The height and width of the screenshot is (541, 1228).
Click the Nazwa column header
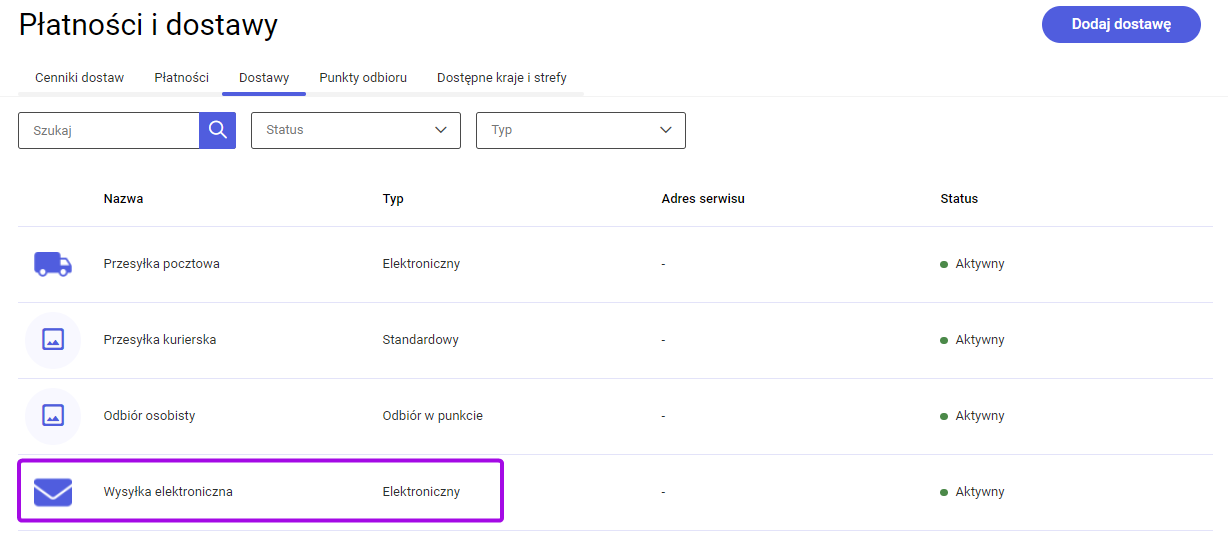(123, 199)
